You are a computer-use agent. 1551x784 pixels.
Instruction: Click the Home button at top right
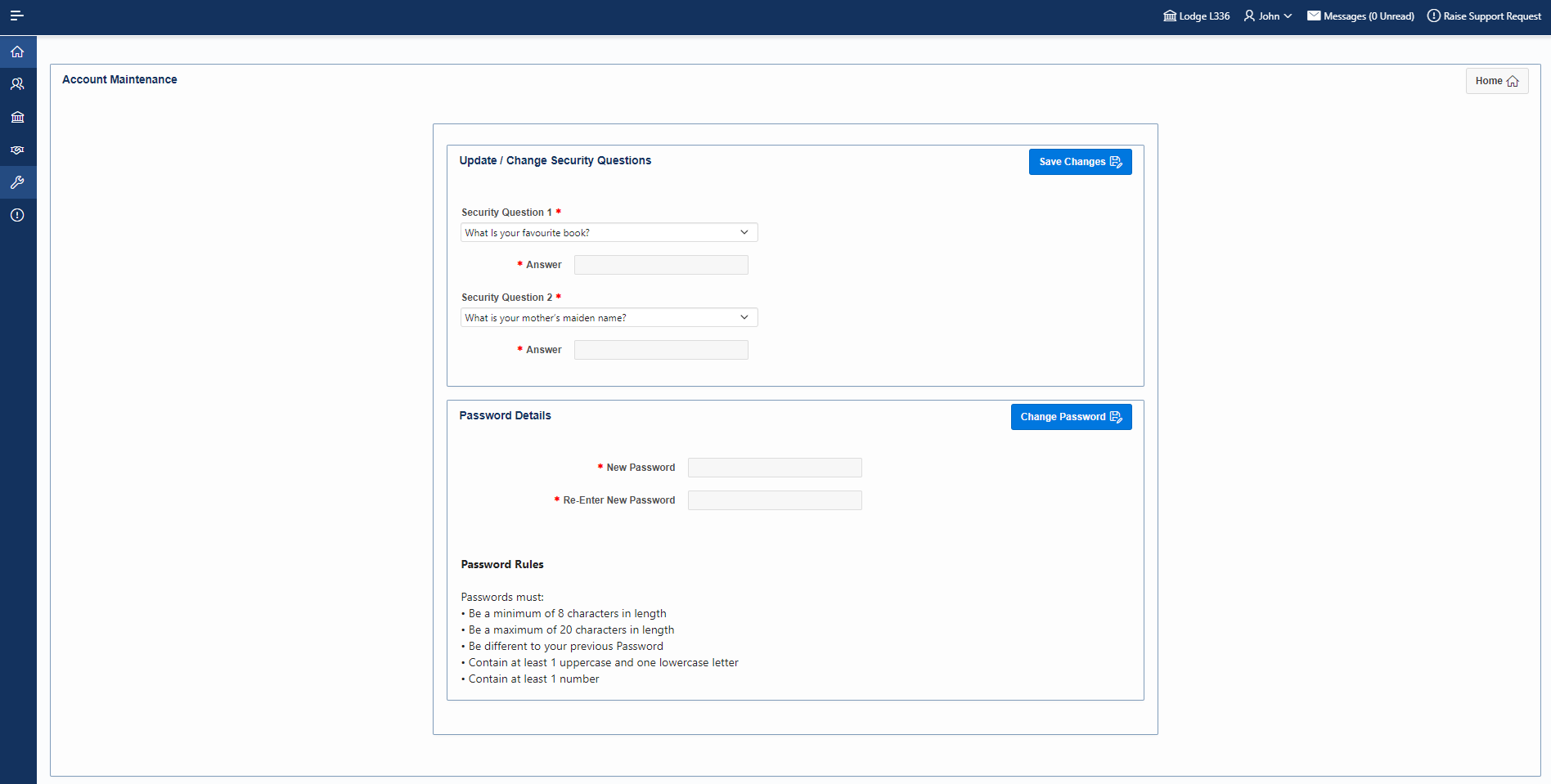pyautogui.click(x=1496, y=81)
